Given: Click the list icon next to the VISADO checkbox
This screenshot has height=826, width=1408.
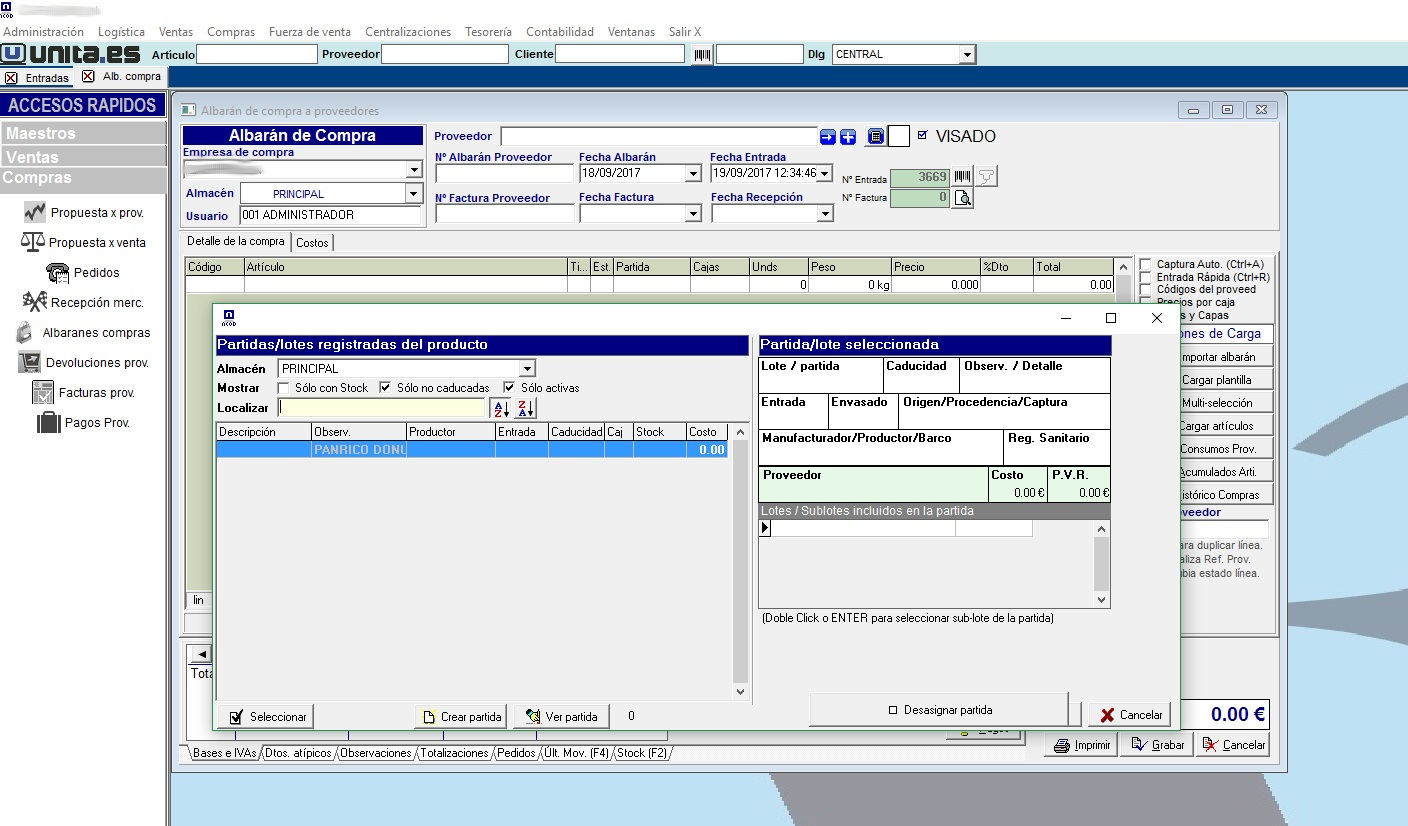Looking at the screenshot, I should (x=876, y=137).
